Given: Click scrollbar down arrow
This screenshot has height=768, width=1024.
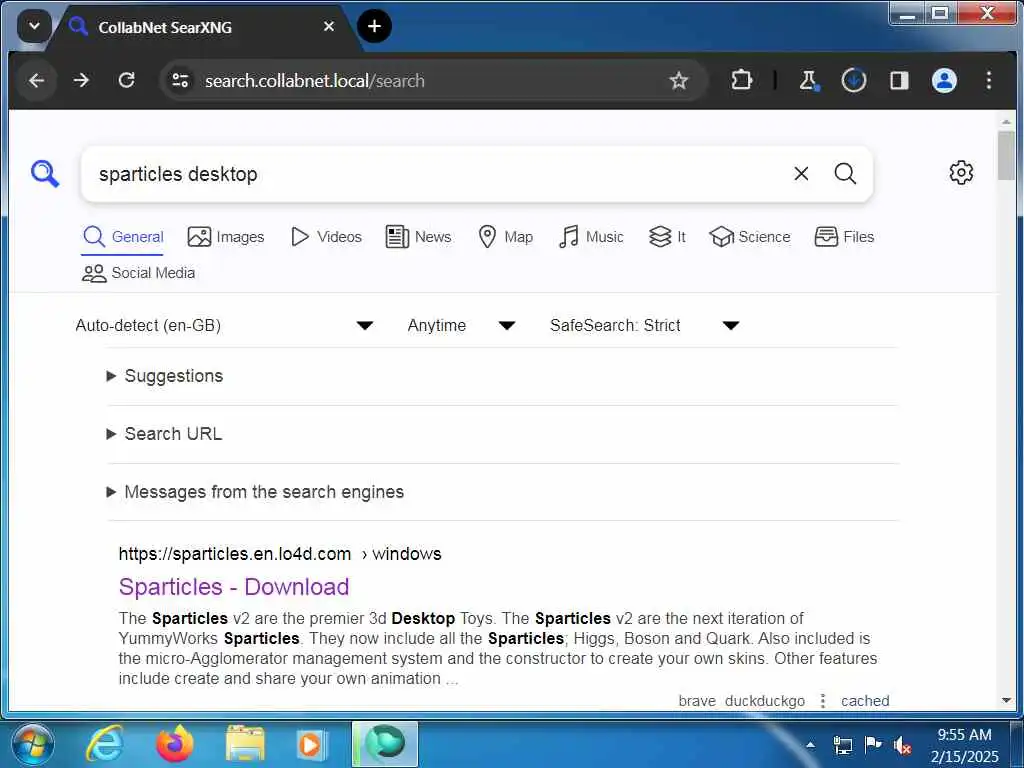Looking at the screenshot, I should [x=1006, y=700].
